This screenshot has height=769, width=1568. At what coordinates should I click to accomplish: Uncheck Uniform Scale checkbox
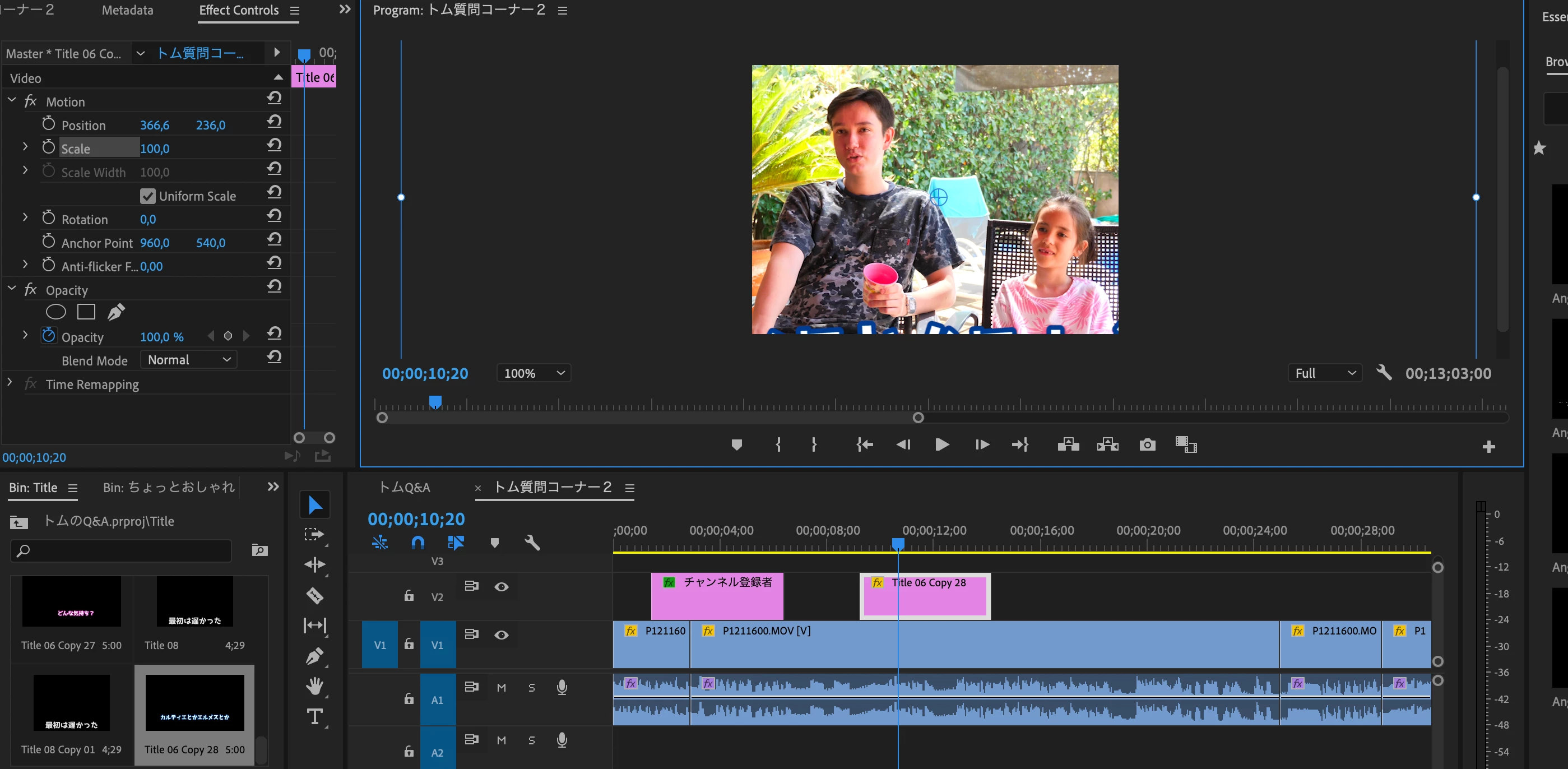147,196
